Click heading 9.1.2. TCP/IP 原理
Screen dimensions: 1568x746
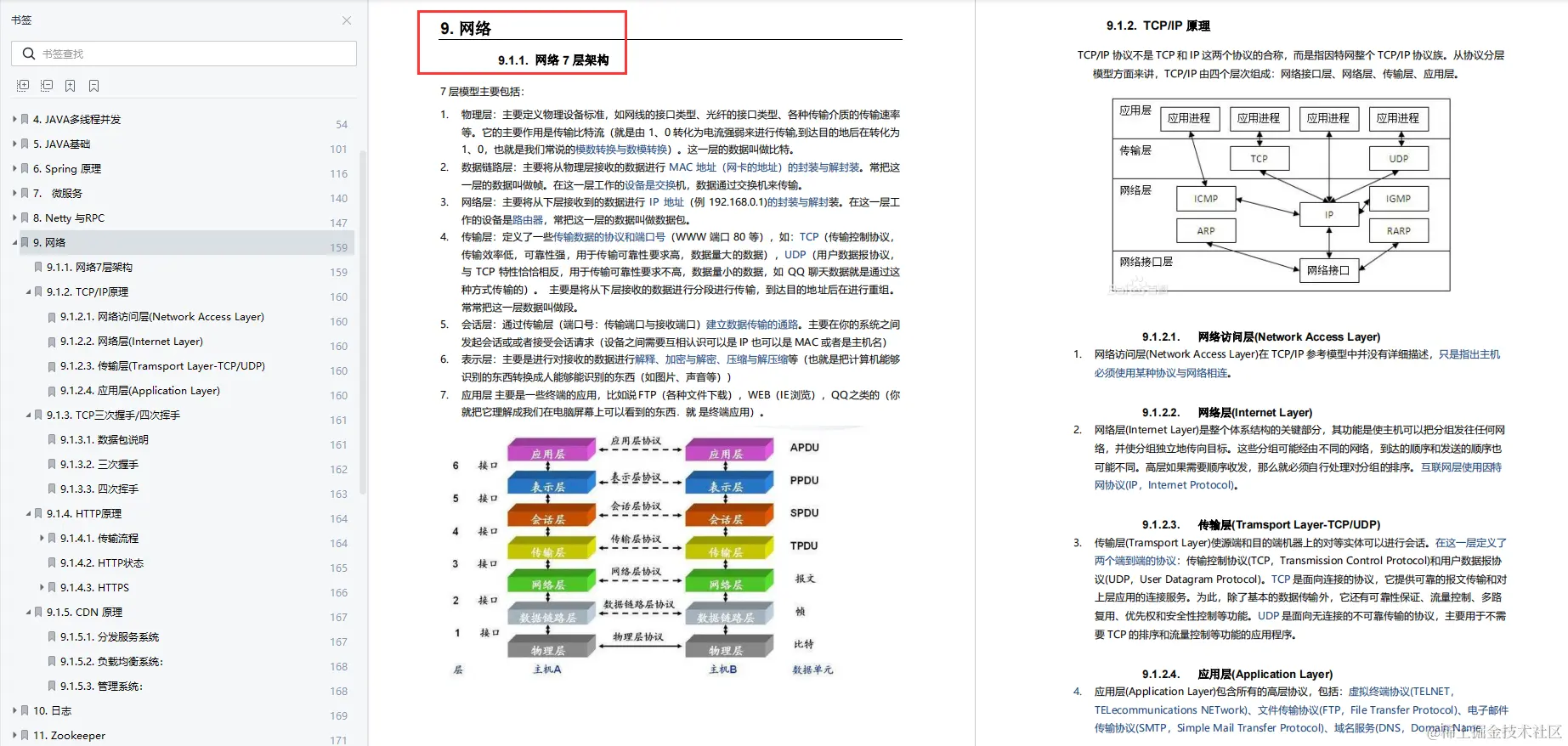[x=1158, y=26]
